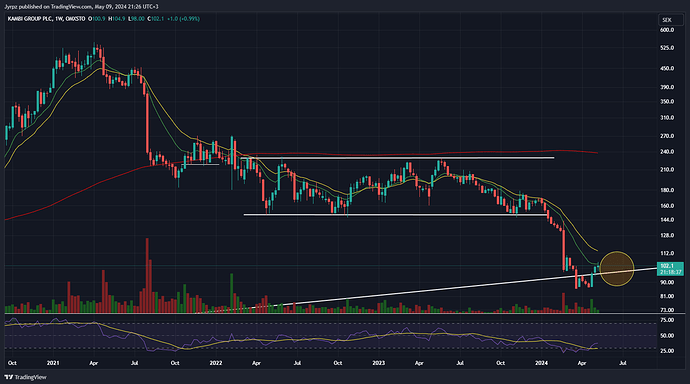Click the 240.0 price axis label
This screenshot has height=384, width=690.
(667, 151)
